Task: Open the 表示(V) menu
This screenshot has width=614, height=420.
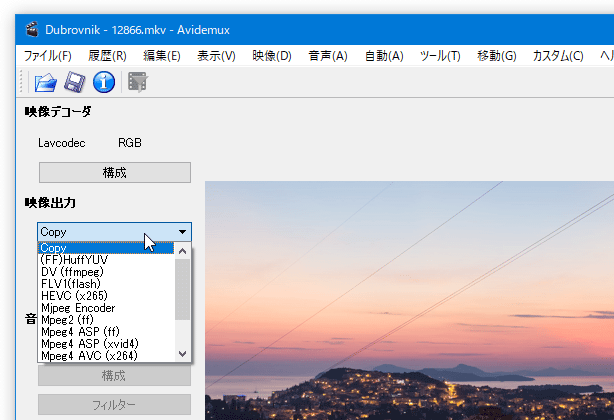Action: pyautogui.click(x=216, y=56)
